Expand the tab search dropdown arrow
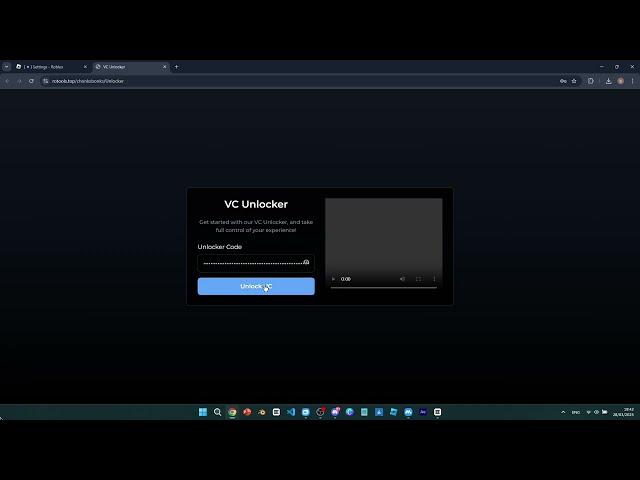The height and width of the screenshot is (480, 640). [6, 67]
